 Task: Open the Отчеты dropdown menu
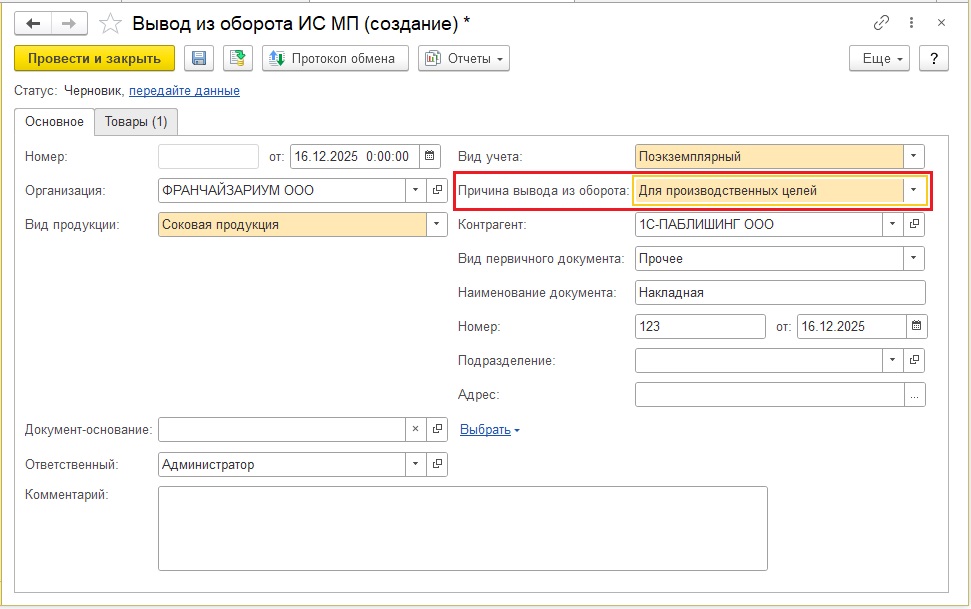click(464, 59)
